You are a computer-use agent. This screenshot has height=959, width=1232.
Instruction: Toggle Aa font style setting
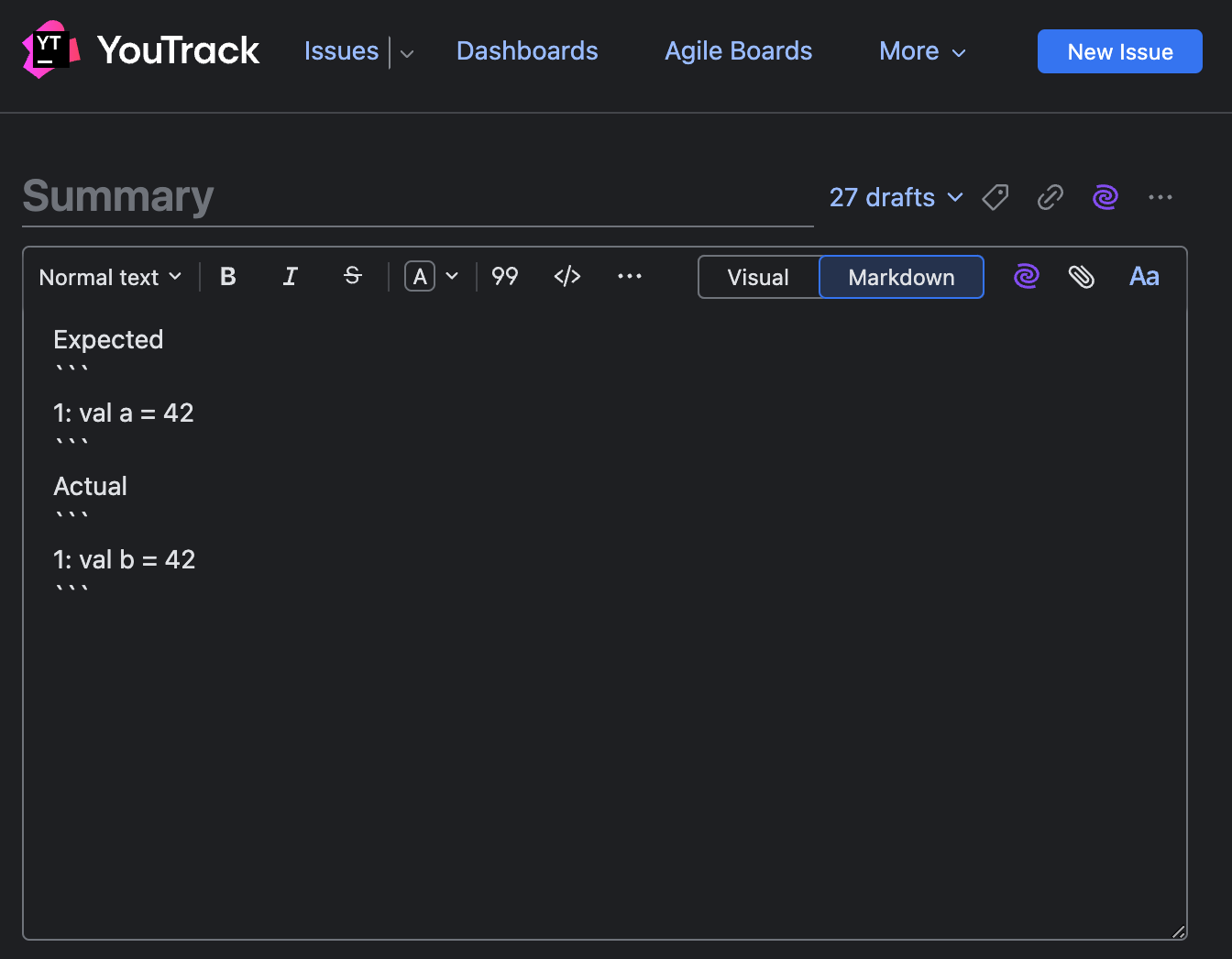point(1144,277)
